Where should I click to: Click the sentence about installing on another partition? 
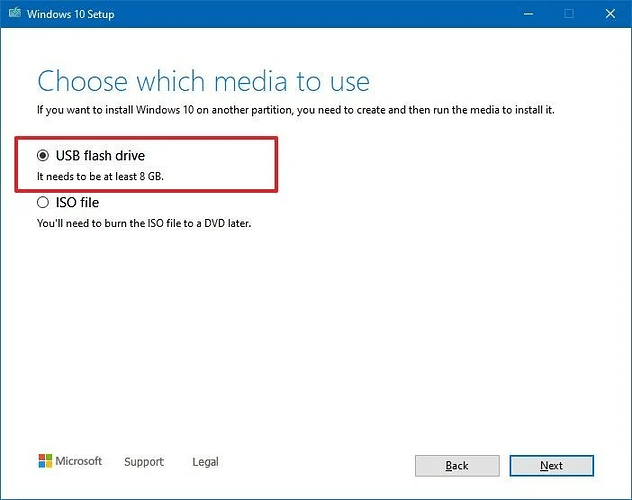coord(295,110)
